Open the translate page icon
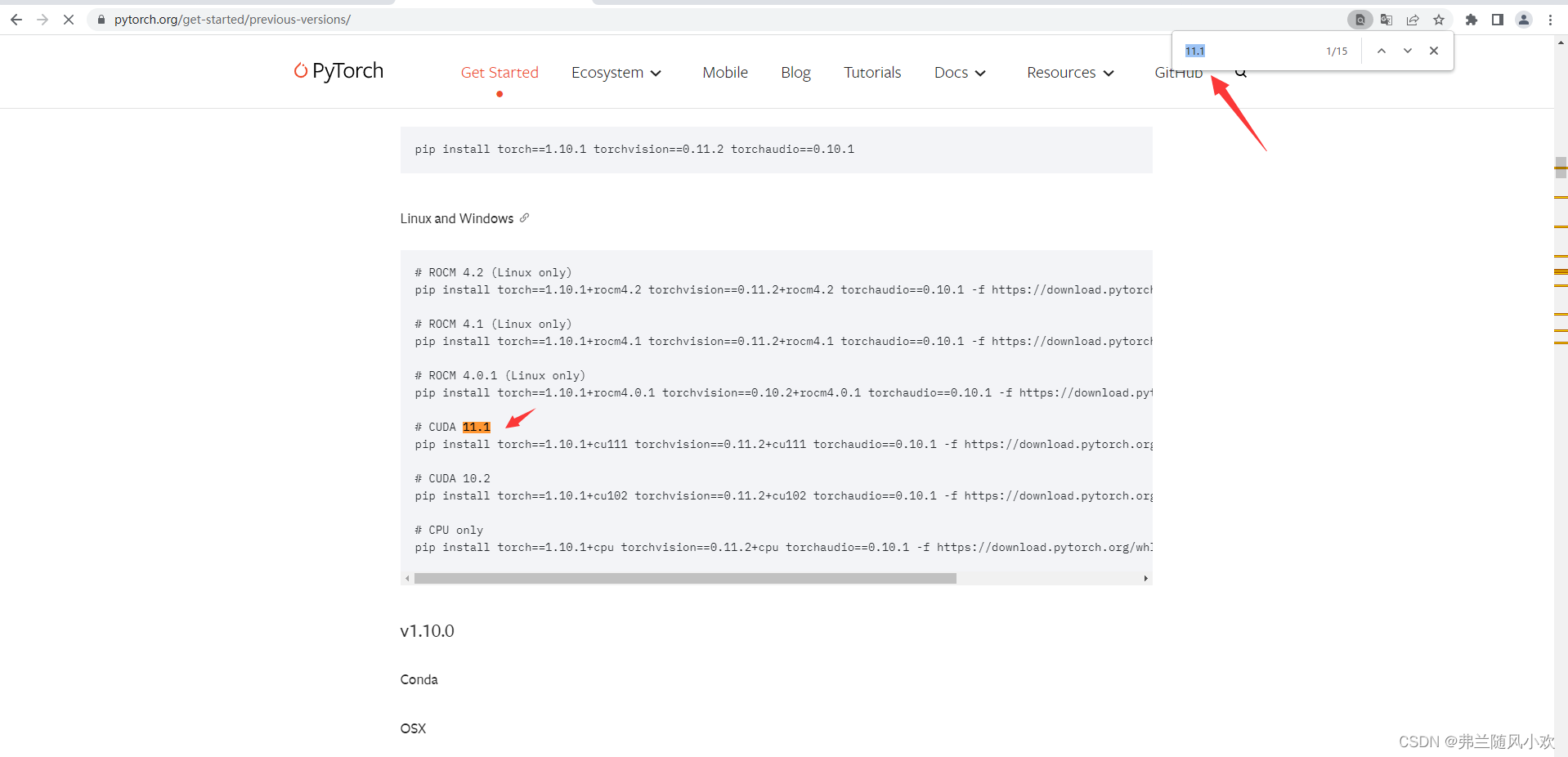This screenshot has width=1568, height=757. pyautogui.click(x=1387, y=20)
